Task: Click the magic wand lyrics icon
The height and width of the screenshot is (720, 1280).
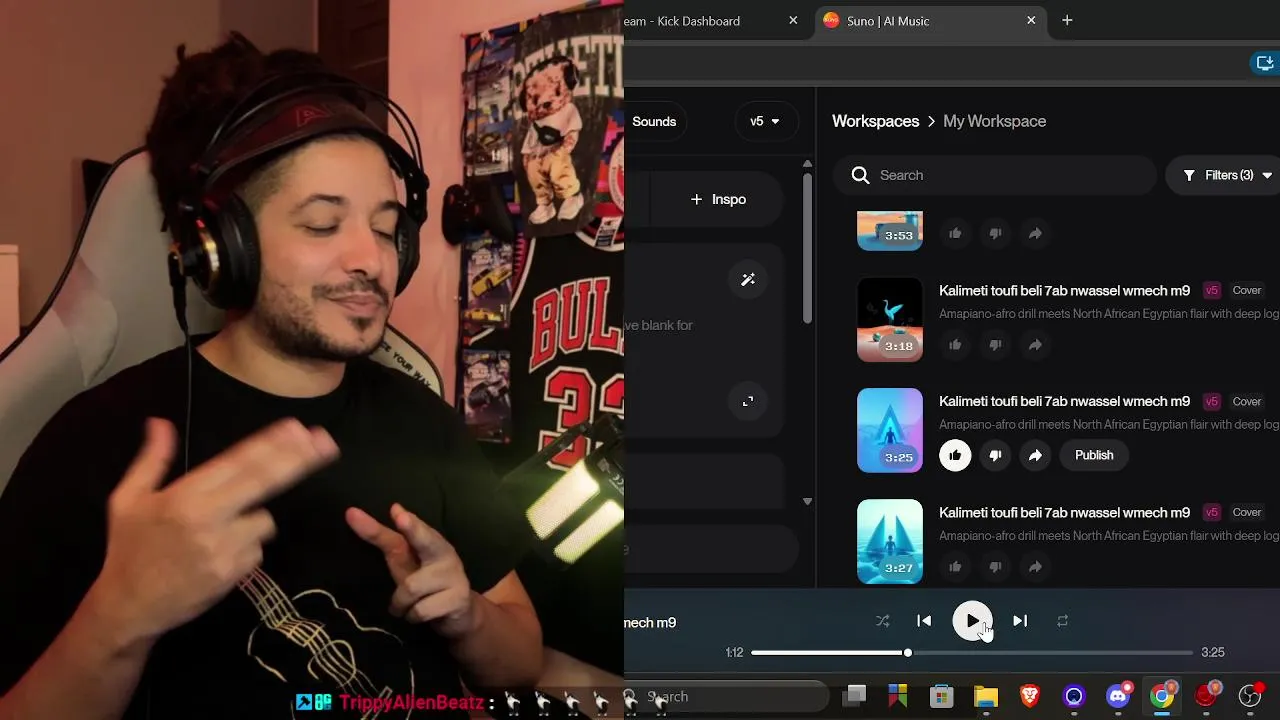Action: point(747,280)
